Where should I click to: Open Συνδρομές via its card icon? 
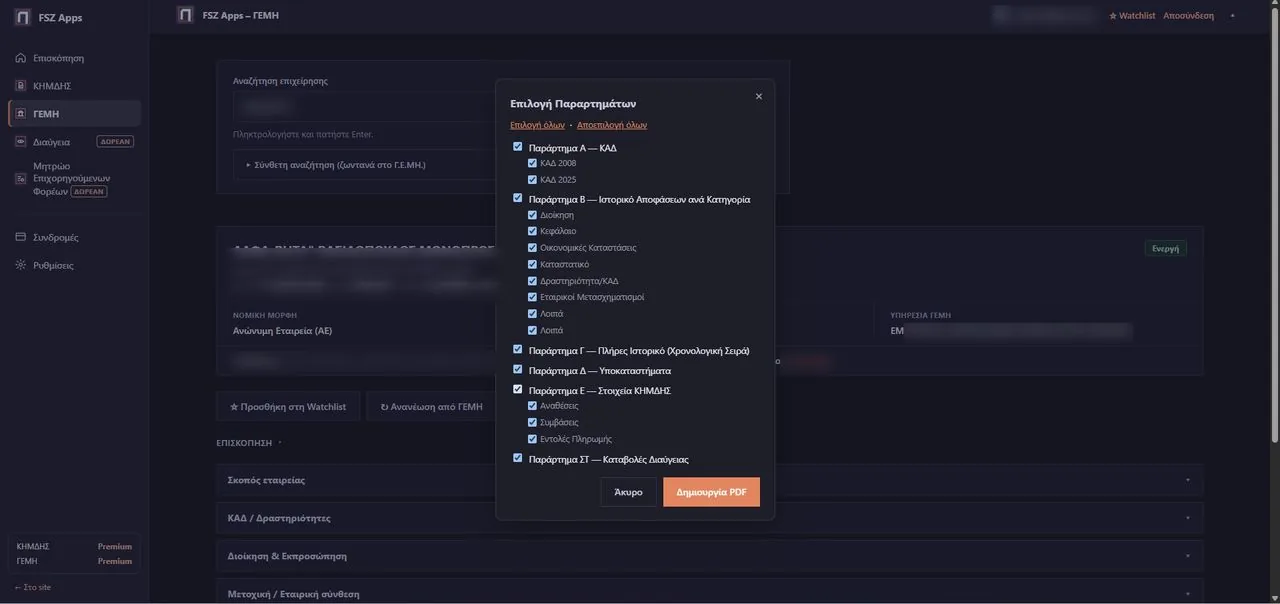(21, 237)
